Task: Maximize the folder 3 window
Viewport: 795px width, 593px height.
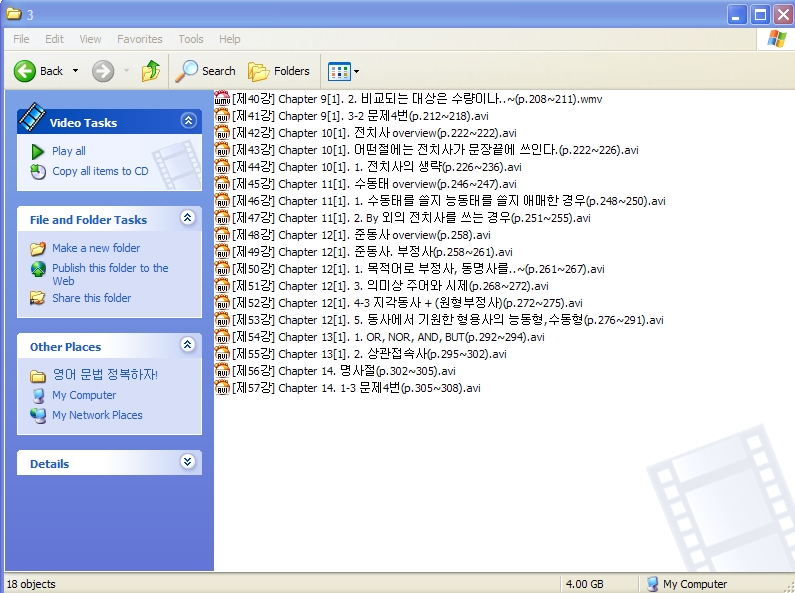Action: coord(760,15)
